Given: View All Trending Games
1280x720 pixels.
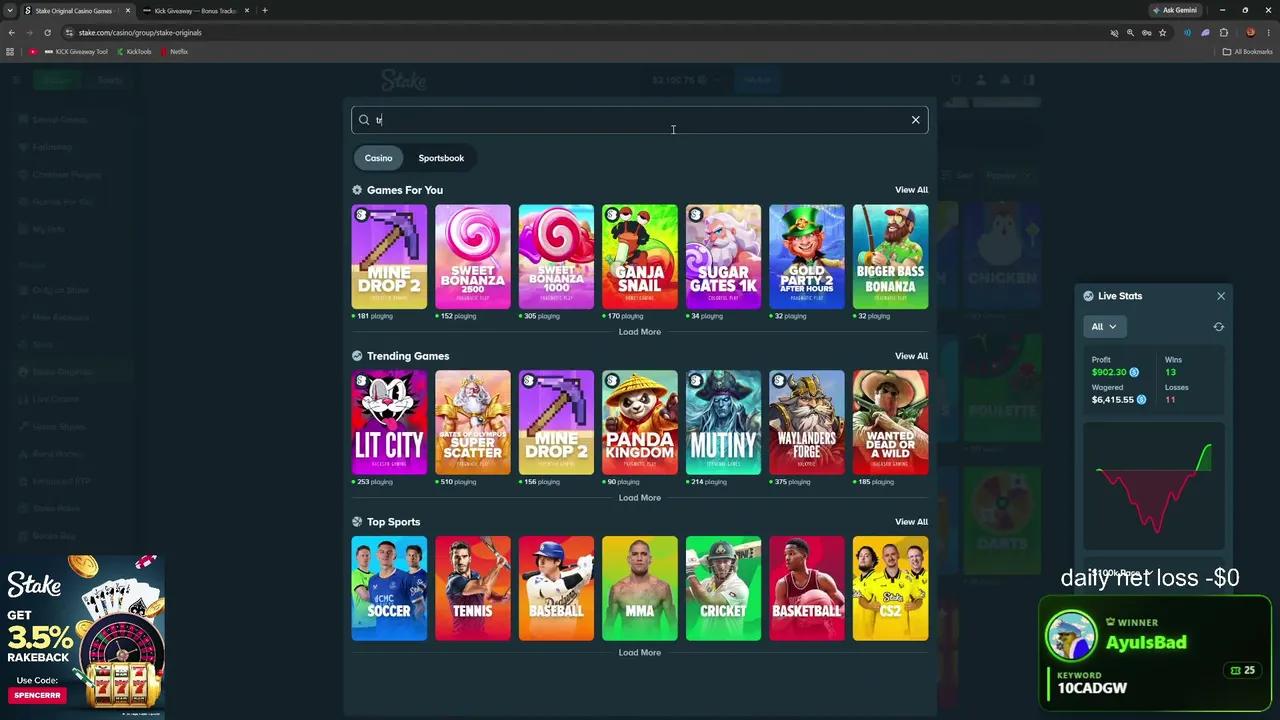Looking at the screenshot, I should click(911, 356).
